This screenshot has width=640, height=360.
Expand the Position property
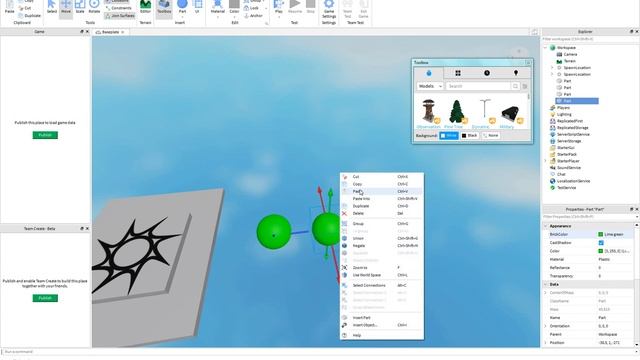[x=546, y=343]
